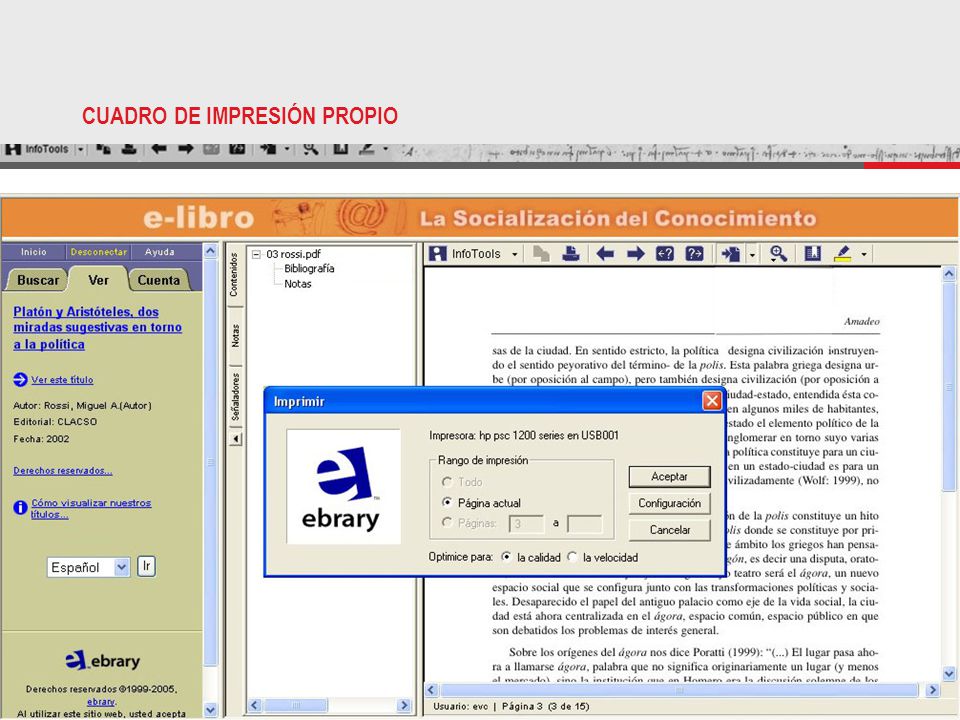Click the printer icon in reader toolbar
This screenshot has height=720, width=960.
pyautogui.click(x=571, y=253)
